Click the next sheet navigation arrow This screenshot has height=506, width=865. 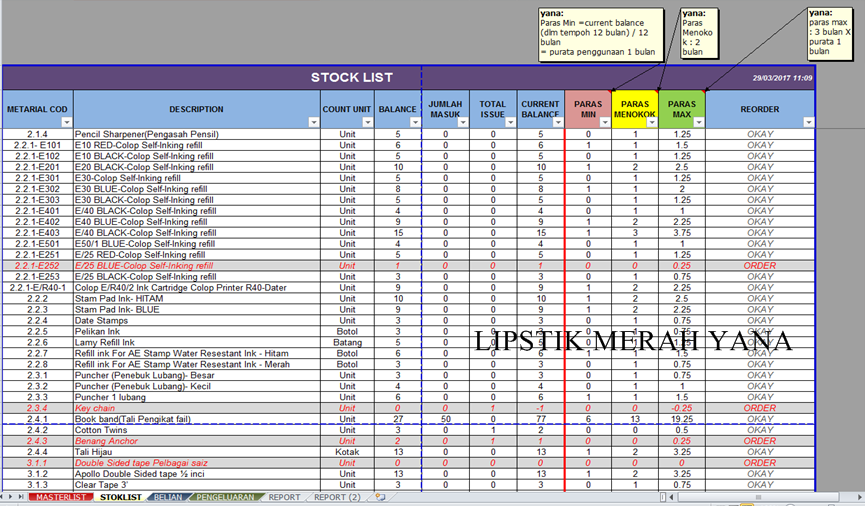(x=12, y=497)
